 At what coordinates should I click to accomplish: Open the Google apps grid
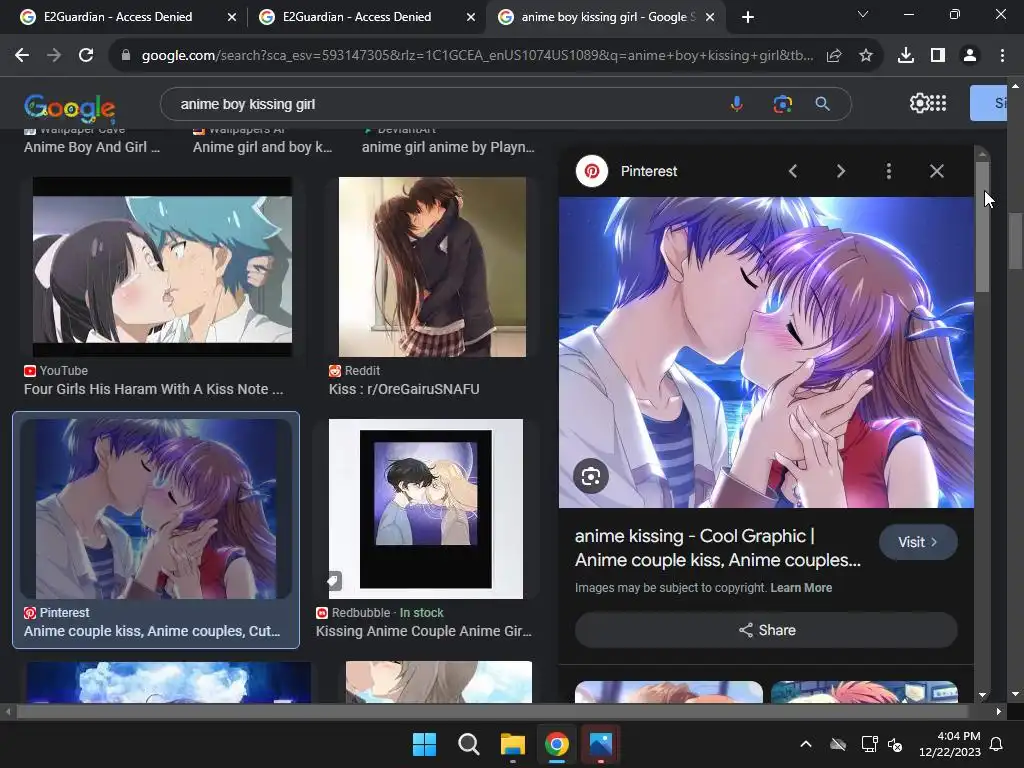pyautogui.click(x=938, y=103)
